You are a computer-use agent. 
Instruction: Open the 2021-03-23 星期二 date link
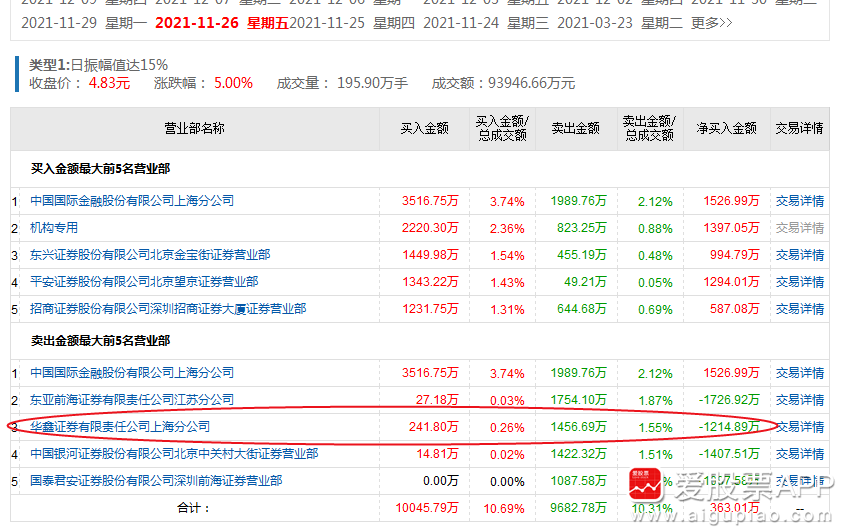click(620, 23)
